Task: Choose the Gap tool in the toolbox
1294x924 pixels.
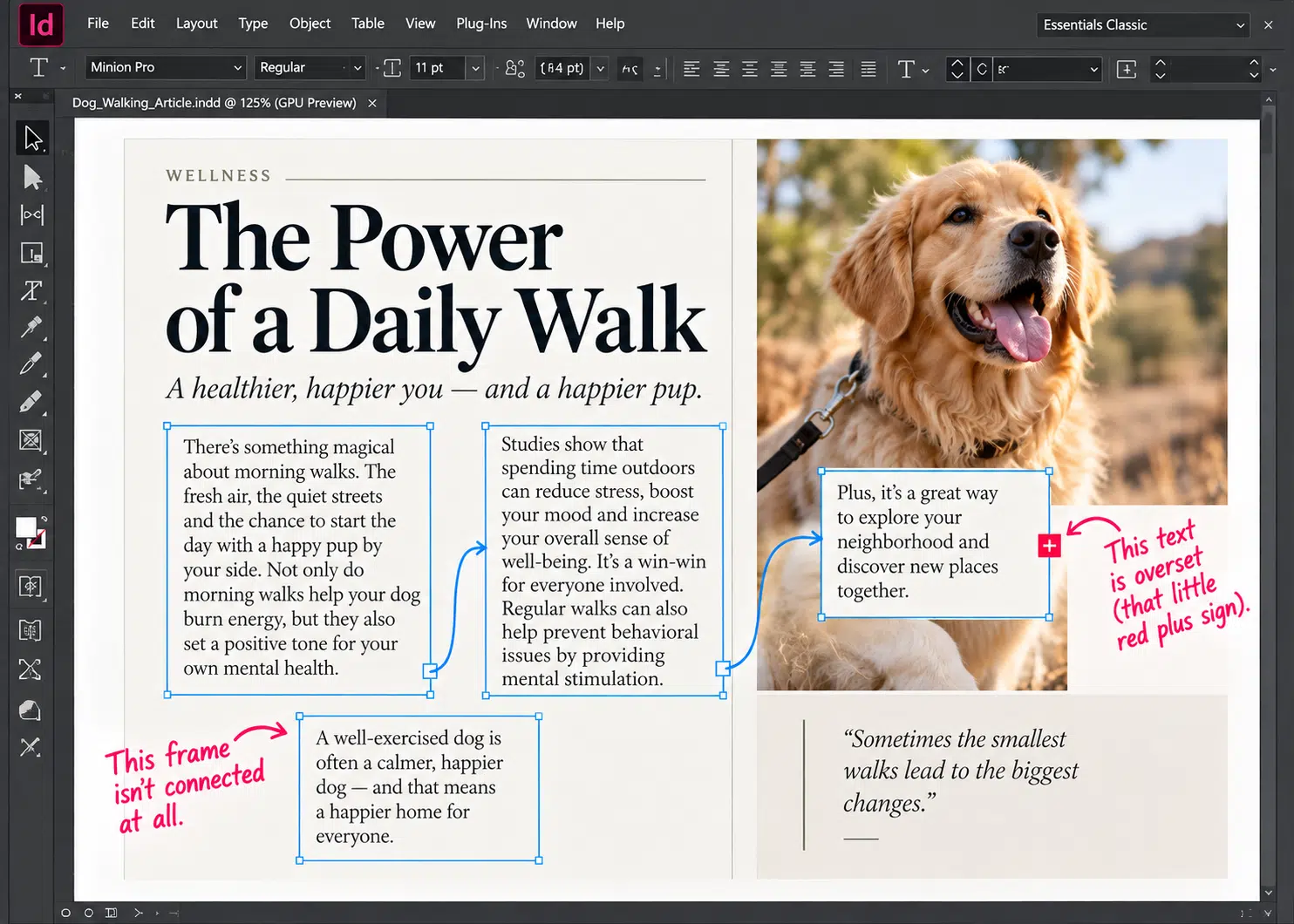Action: pos(32,214)
